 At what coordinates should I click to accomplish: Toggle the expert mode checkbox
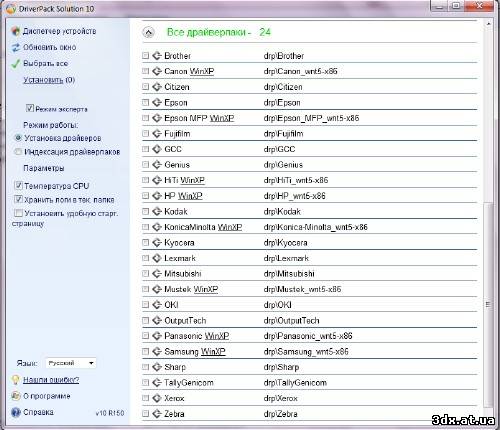pyautogui.click(x=30, y=108)
